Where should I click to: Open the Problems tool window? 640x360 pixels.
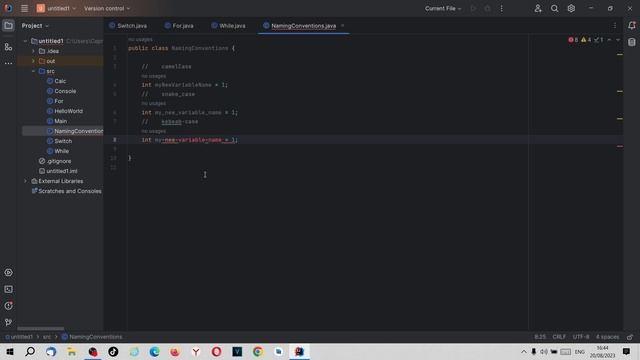point(8,306)
